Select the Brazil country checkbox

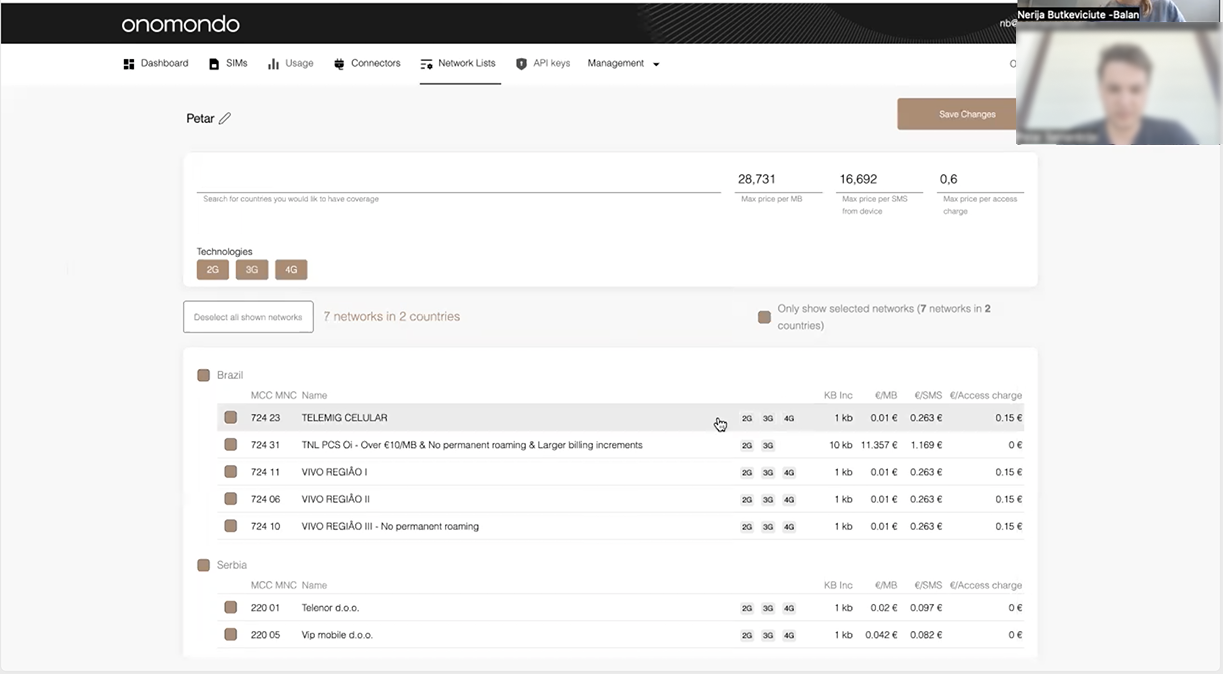tap(203, 375)
